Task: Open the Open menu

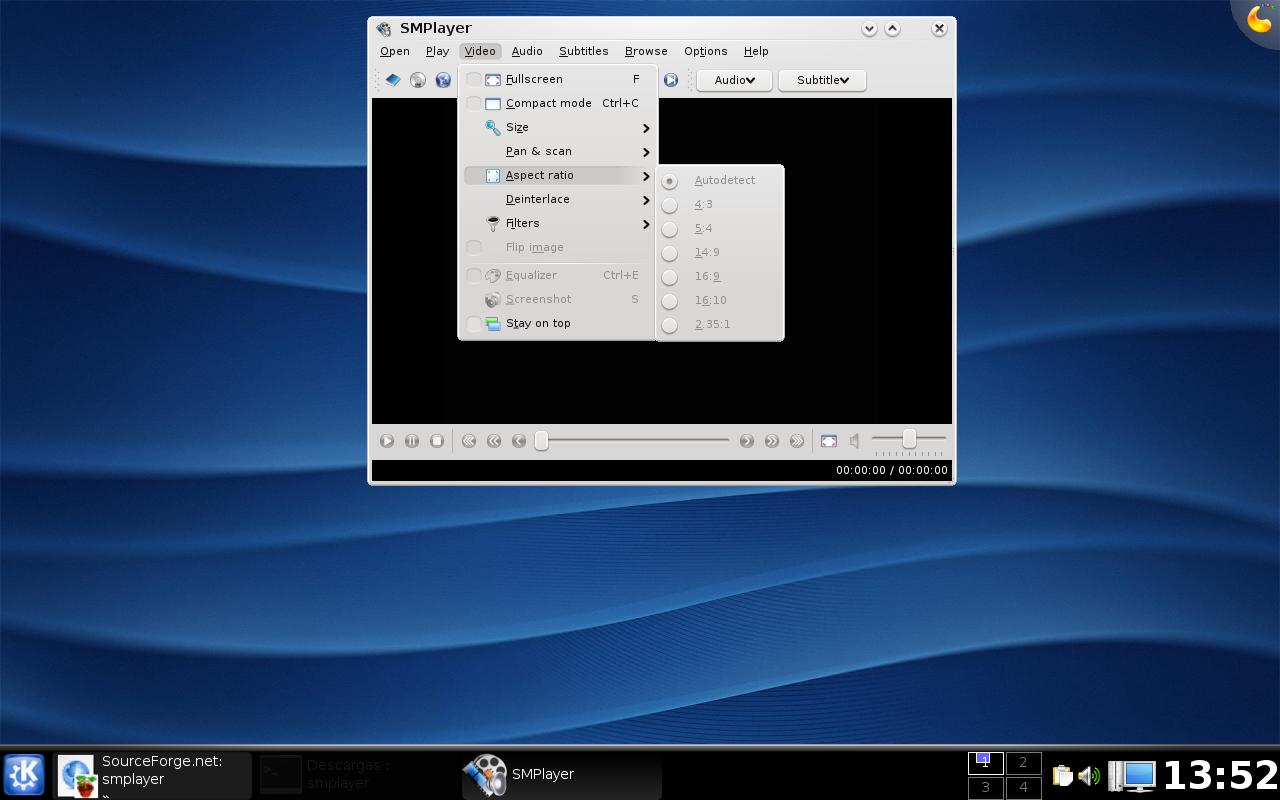Action: point(395,51)
